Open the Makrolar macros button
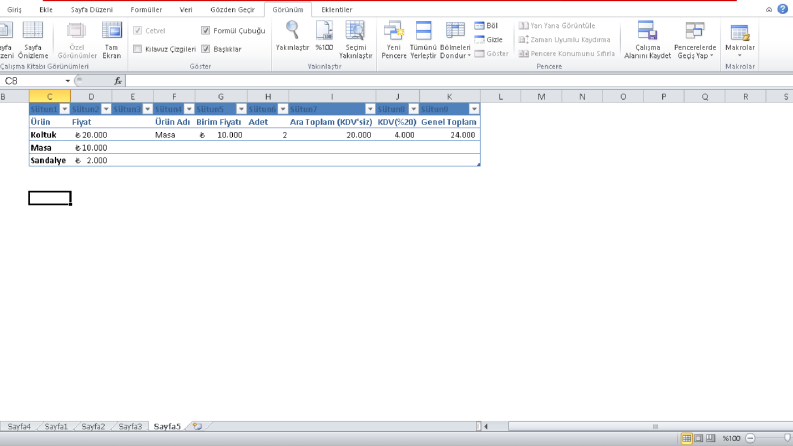The width and height of the screenshot is (793, 446). (740, 39)
